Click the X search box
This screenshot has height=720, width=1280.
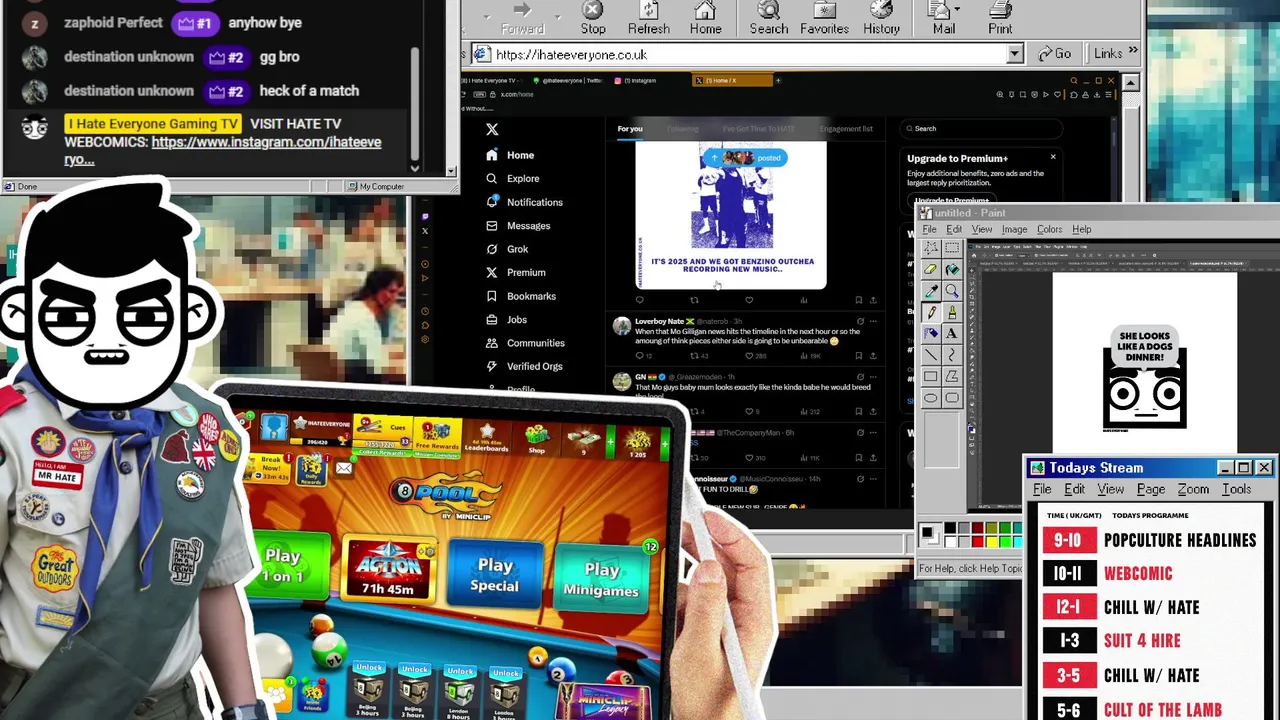point(980,128)
